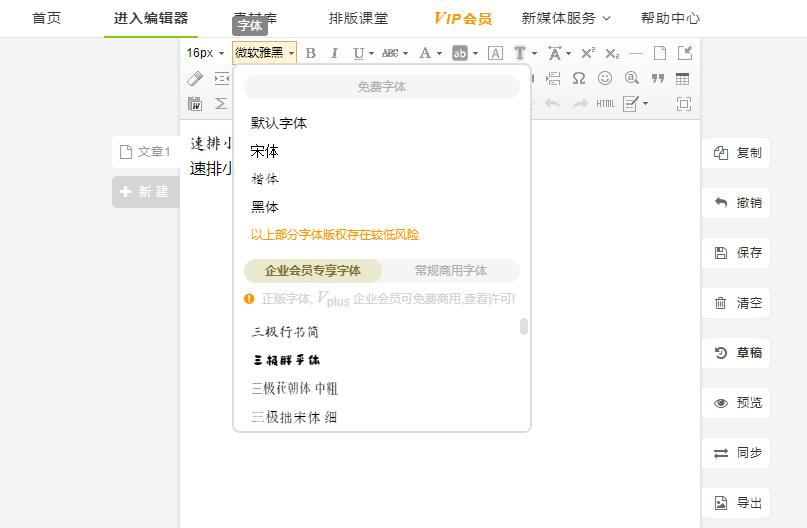Insert a horizontal line
This screenshot has width=807, height=528.
pos(636,53)
